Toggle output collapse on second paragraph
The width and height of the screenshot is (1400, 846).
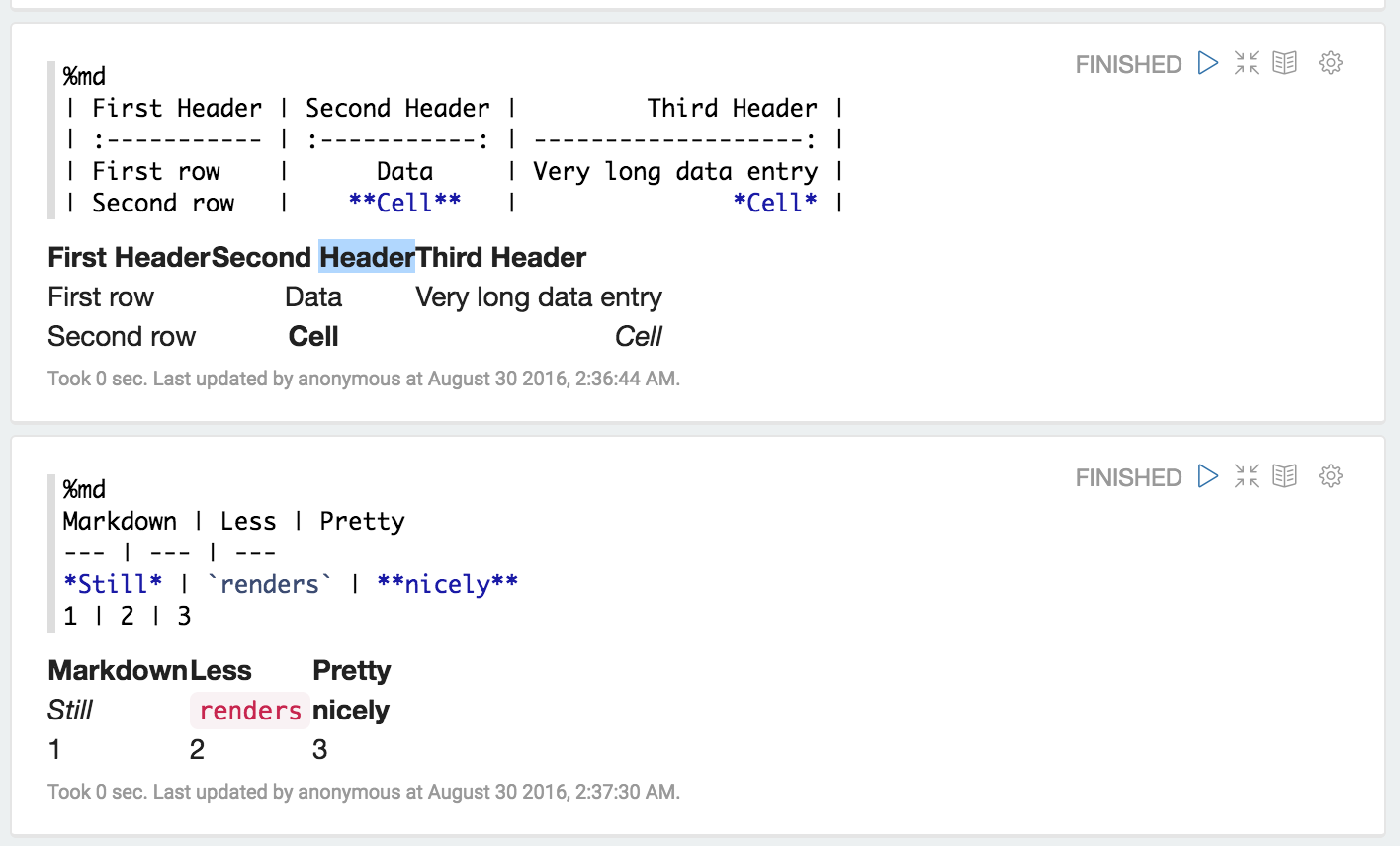click(1246, 475)
